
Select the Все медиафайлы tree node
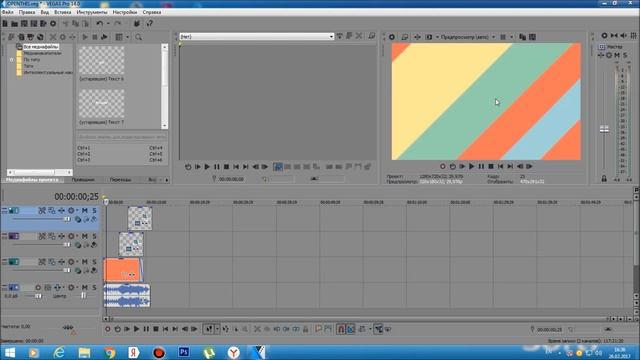(x=41, y=47)
